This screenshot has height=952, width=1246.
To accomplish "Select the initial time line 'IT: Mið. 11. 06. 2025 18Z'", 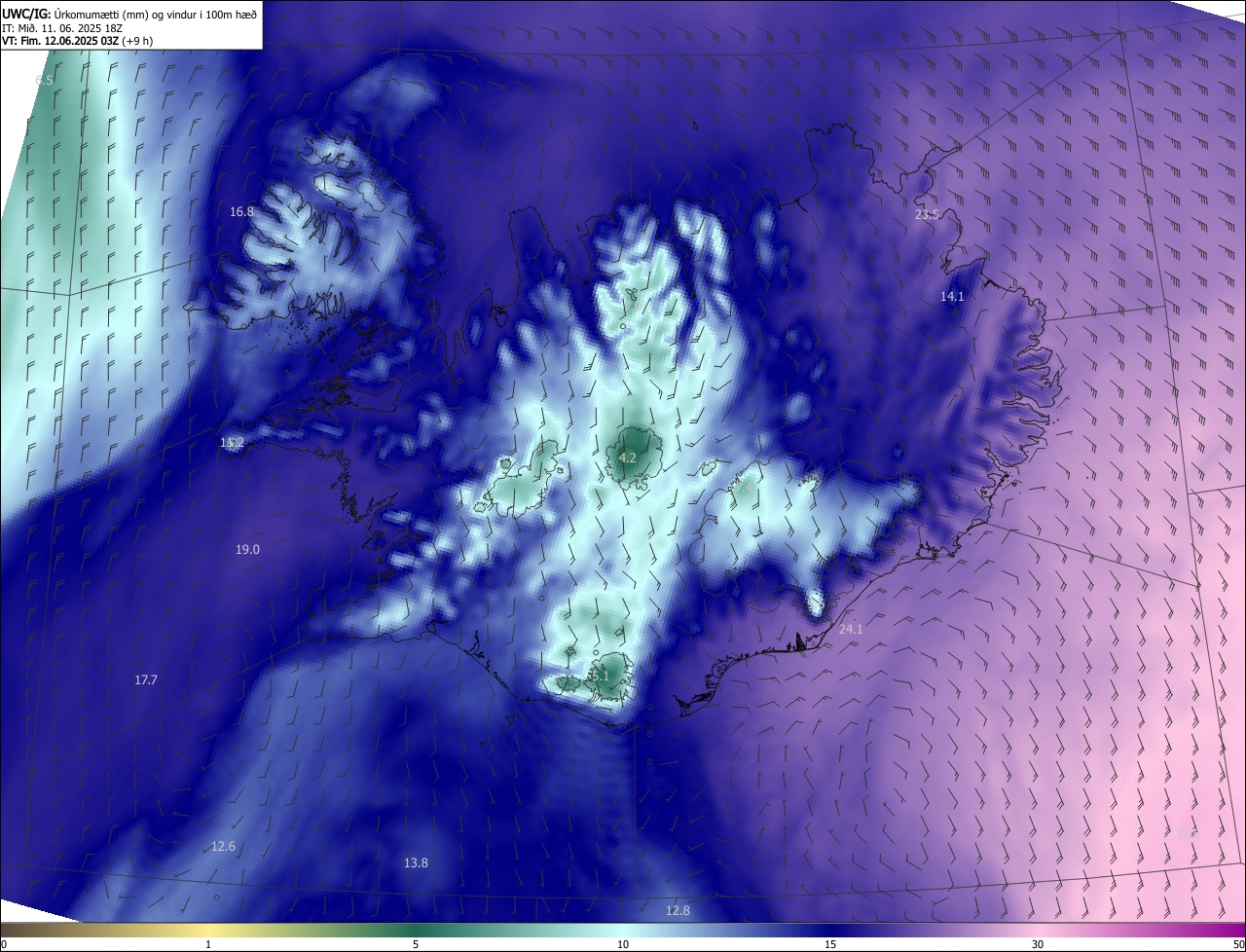I will (x=62, y=27).
